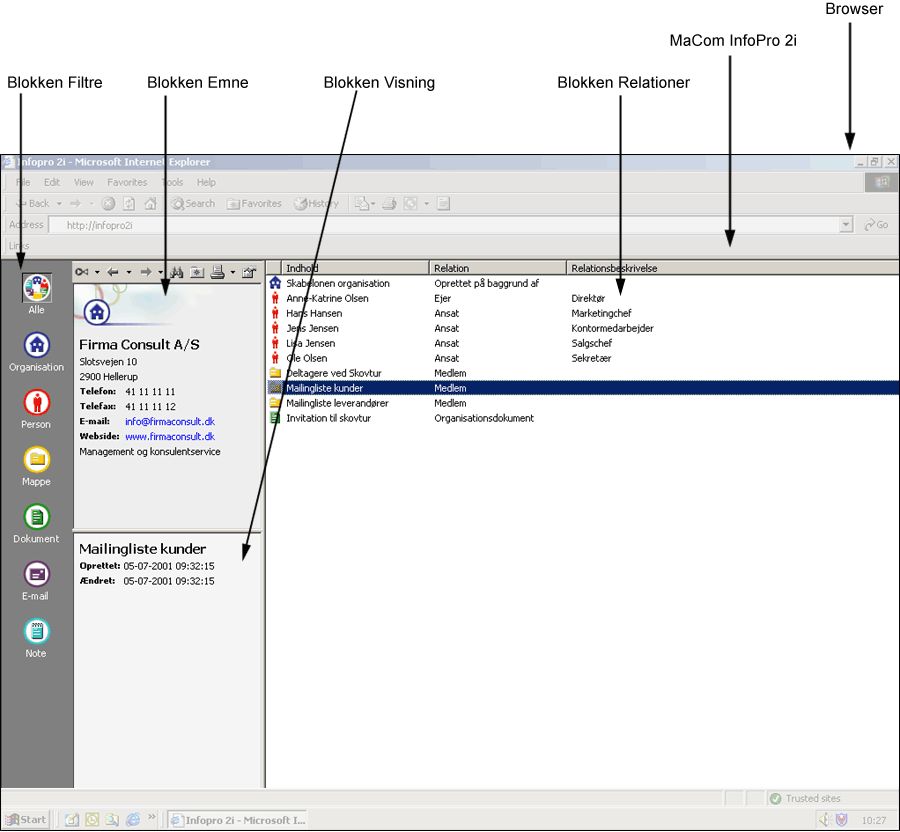Go back using the InfoPro left arrow
This screenshot has height=832, width=900.
click(x=113, y=272)
